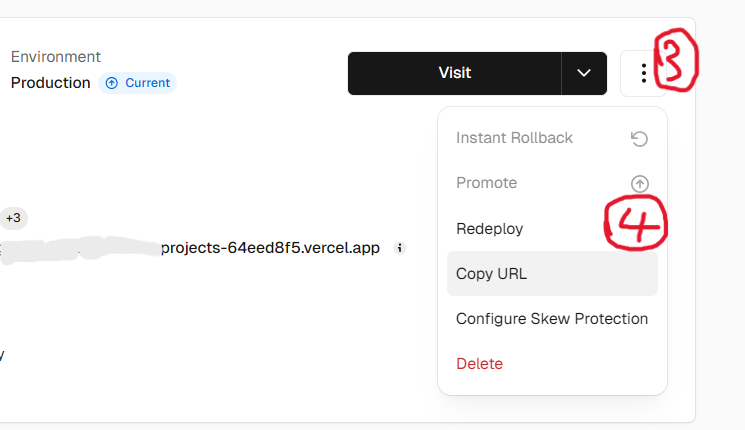The width and height of the screenshot is (745, 430).
Task: Open the projects-64eed8f5.vercel.app domain link
Action: tap(270, 248)
